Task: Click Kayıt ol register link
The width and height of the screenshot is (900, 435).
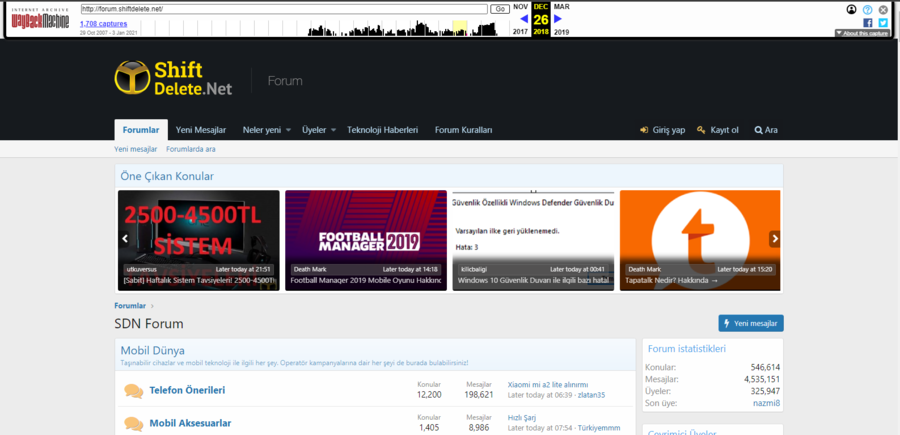Action: point(718,130)
